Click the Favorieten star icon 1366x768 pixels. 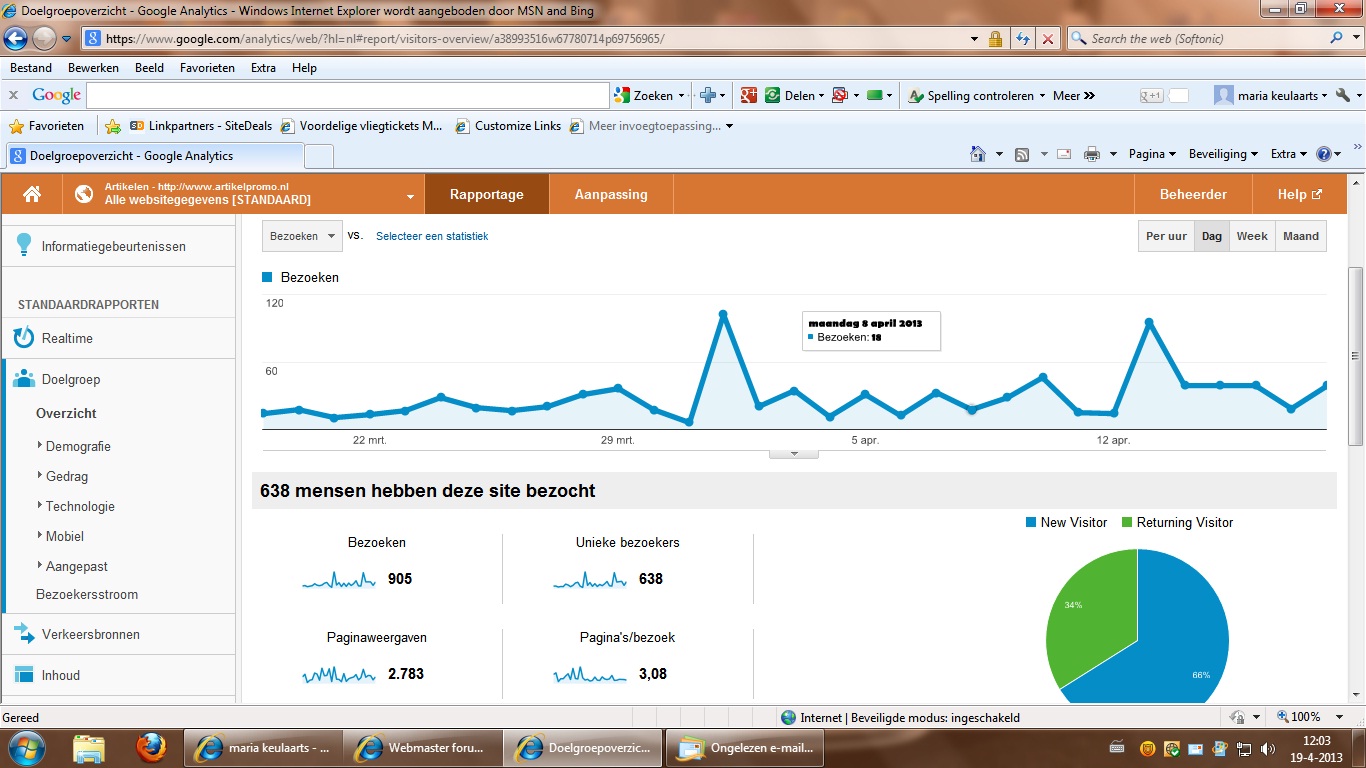click(x=16, y=126)
